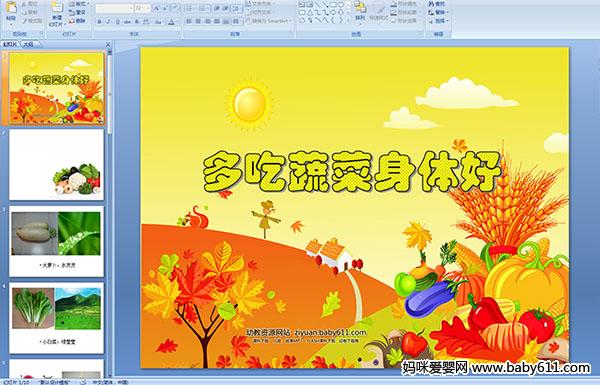Click the Find icon in editing group
Viewport: 600px width, 385px height.
437,4
